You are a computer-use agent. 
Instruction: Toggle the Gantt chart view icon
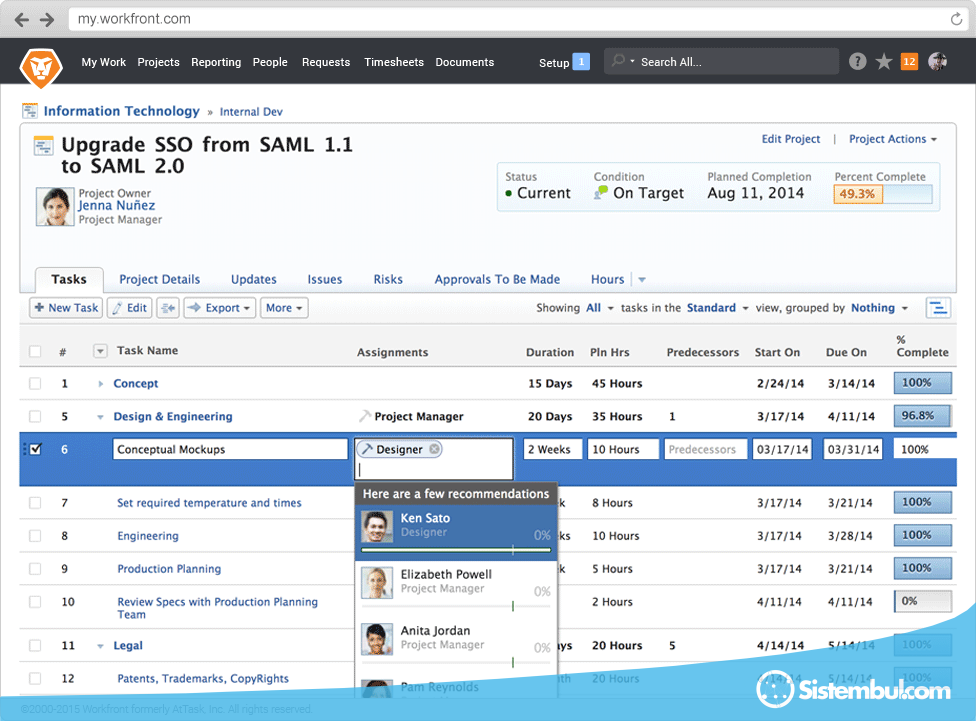[938, 308]
